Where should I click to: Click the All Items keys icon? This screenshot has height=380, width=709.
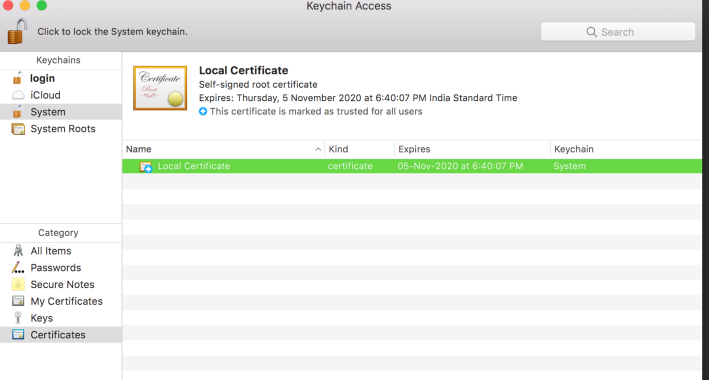click(18, 251)
